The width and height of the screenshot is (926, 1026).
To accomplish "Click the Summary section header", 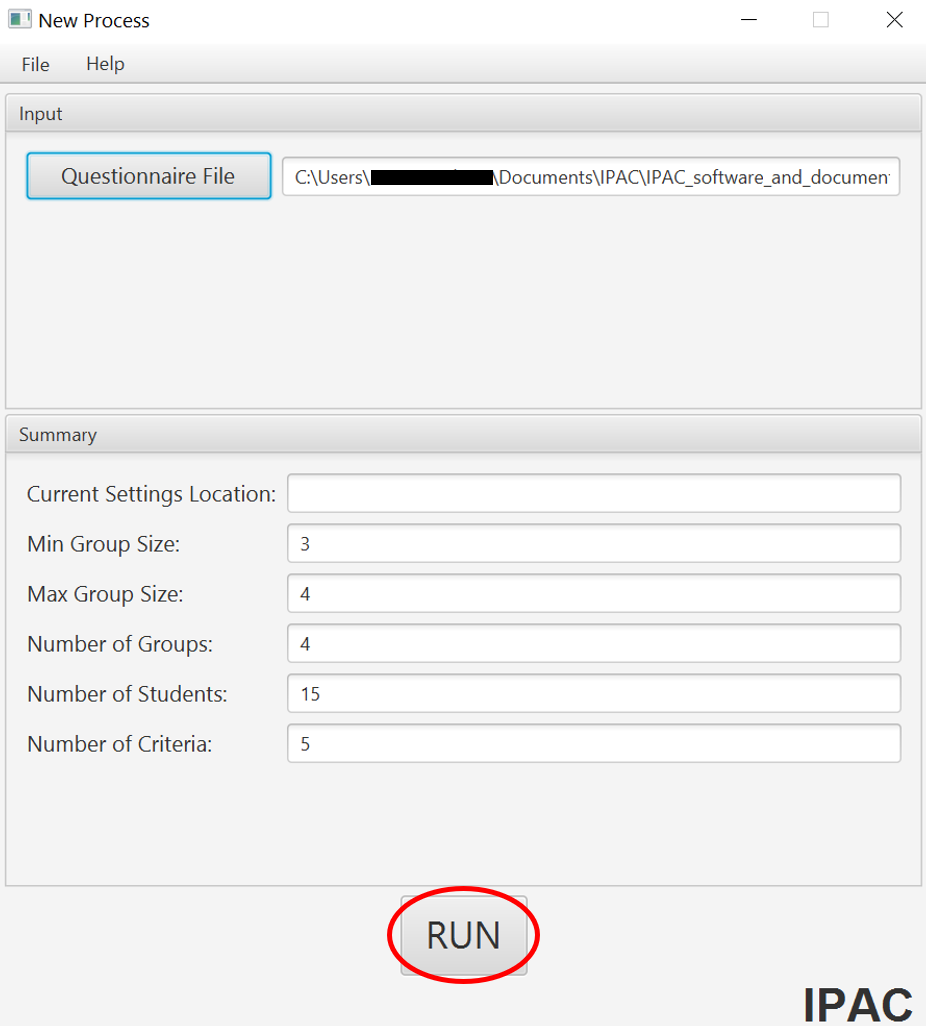I will pos(57,434).
